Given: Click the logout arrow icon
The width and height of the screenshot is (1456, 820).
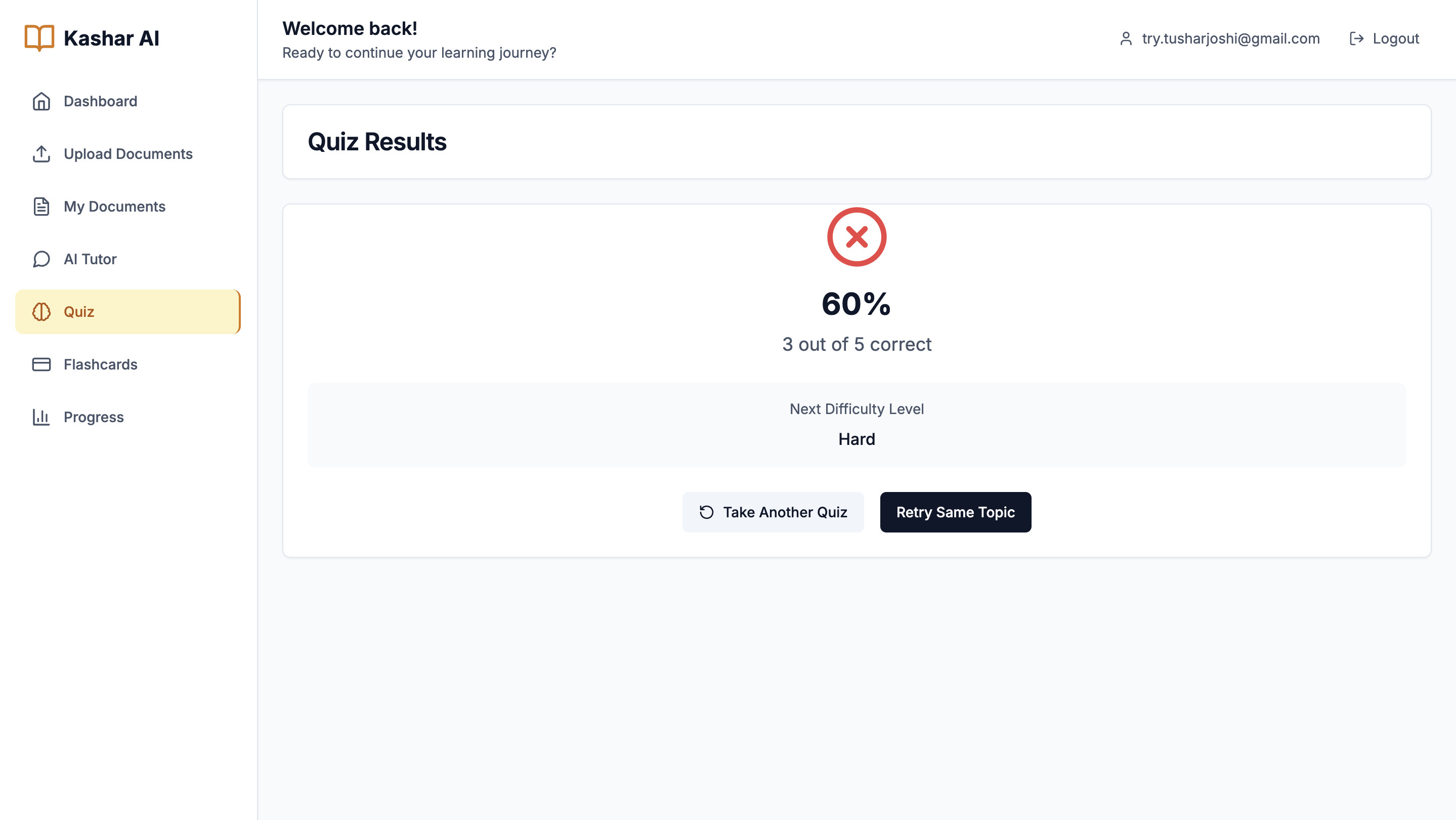Looking at the screenshot, I should pos(1356,38).
